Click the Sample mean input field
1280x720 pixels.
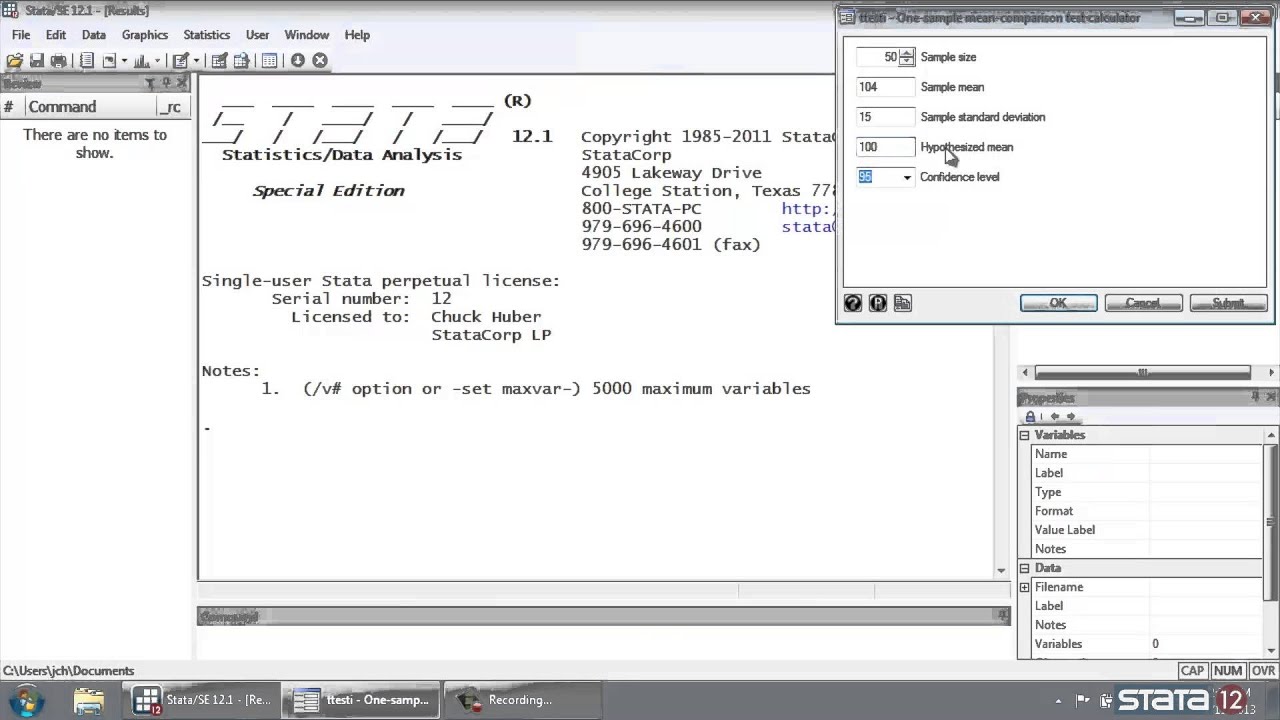[x=885, y=88]
